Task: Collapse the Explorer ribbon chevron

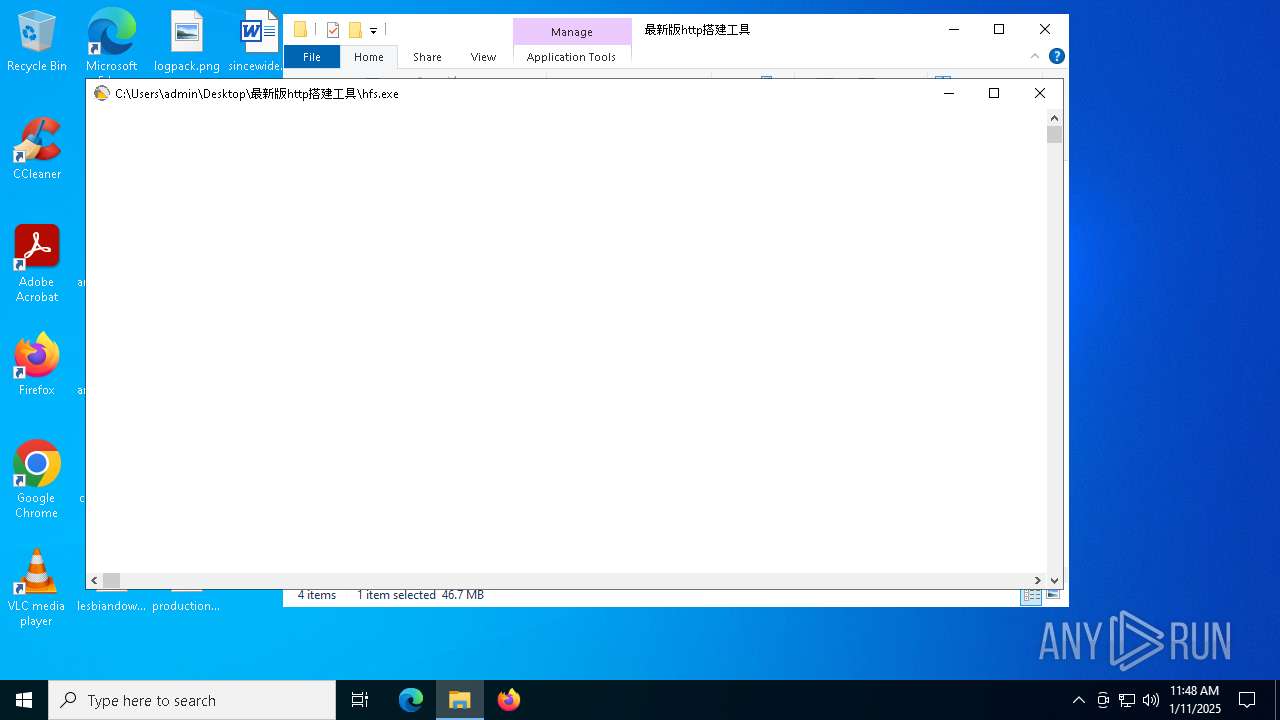Action: click(1035, 56)
